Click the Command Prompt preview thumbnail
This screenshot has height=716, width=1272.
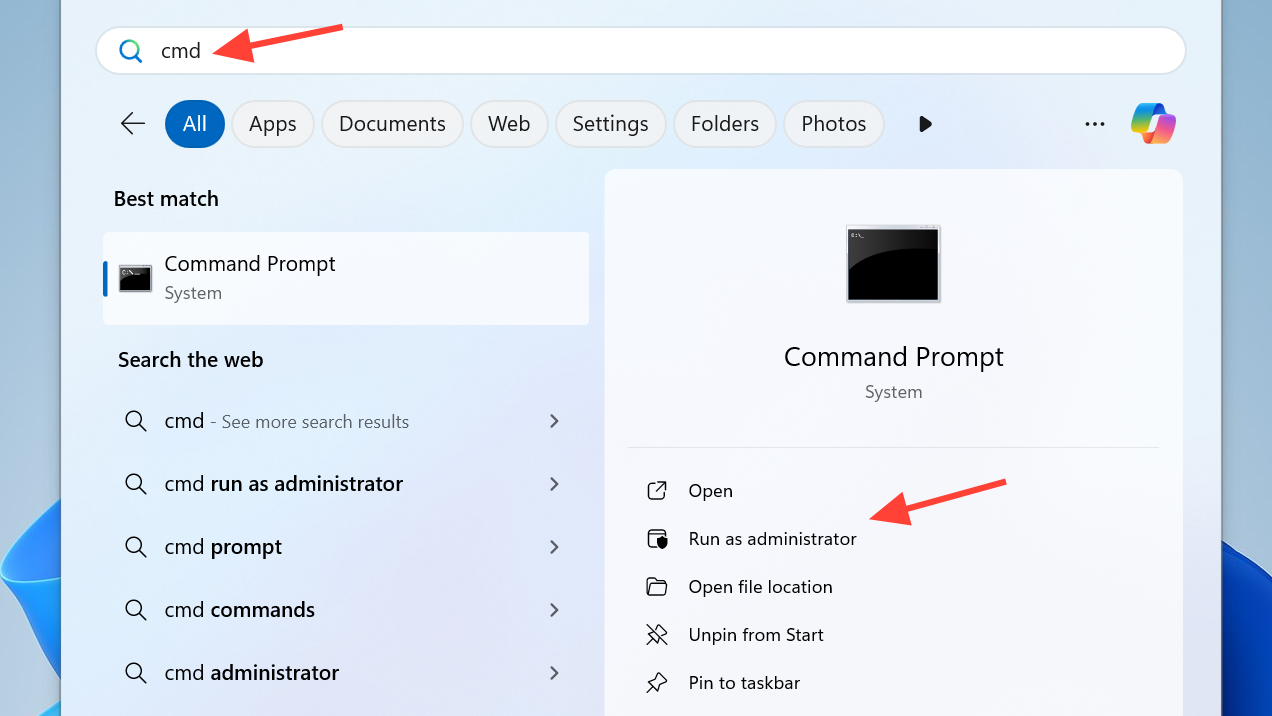point(893,263)
